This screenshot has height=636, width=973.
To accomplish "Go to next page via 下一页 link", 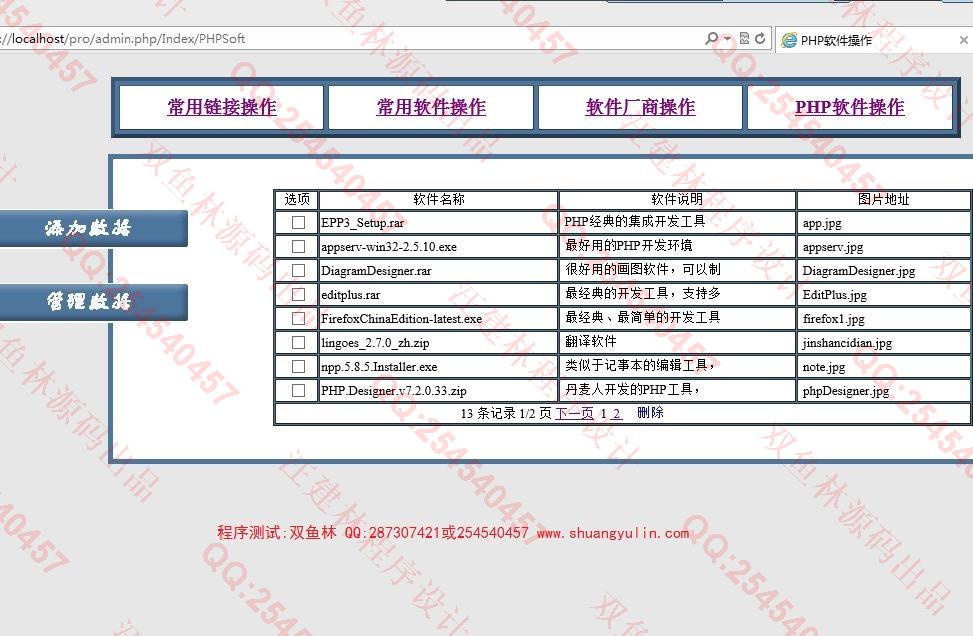I will click(x=574, y=413).
